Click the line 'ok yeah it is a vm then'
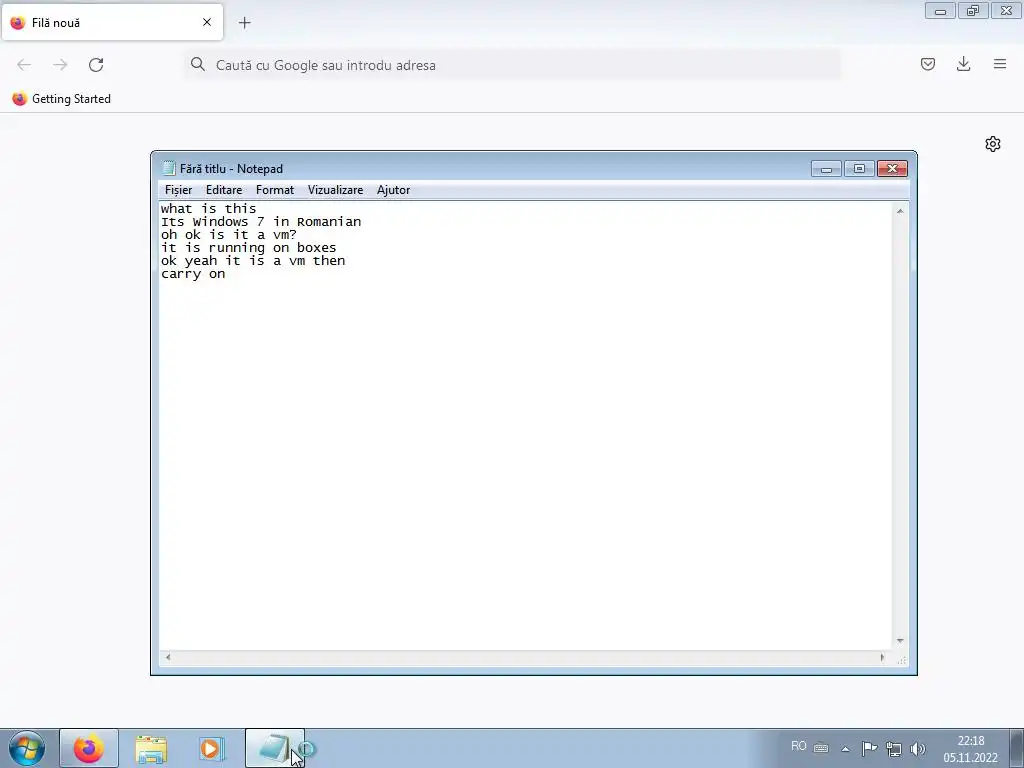Image resolution: width=1024 pixels, height=768 pixels. [x=253, y=261]
